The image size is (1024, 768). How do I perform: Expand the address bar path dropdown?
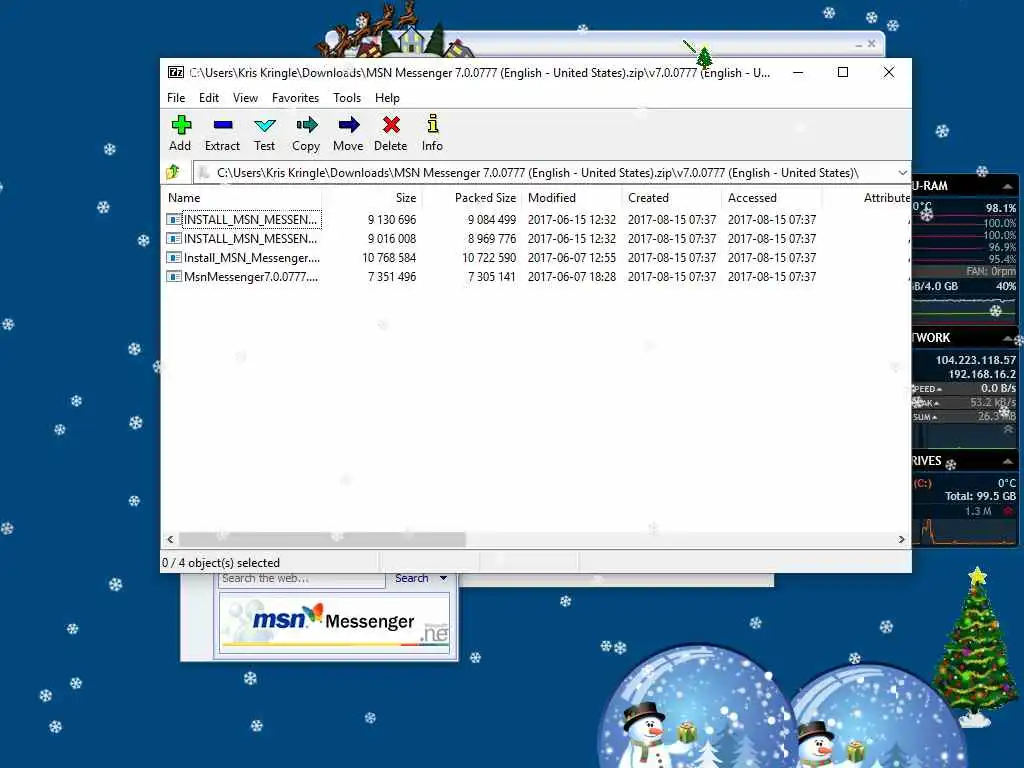(x=902, y=173)
